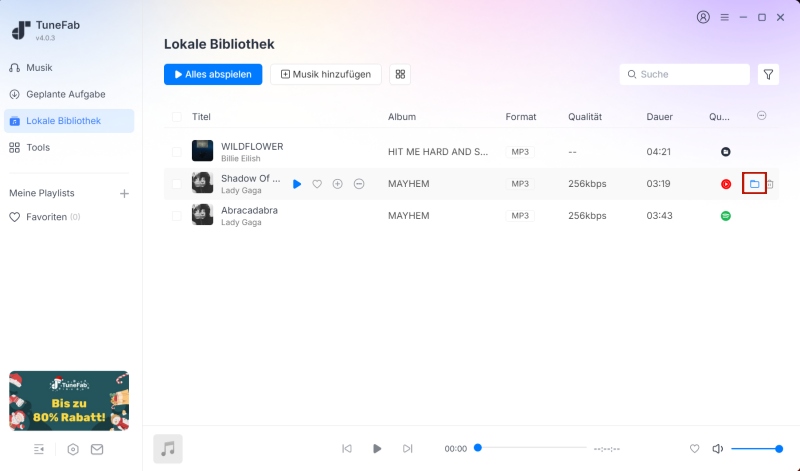
Task: Click the HIT ME HARD AND S... album cell
Action: point(438,152)
